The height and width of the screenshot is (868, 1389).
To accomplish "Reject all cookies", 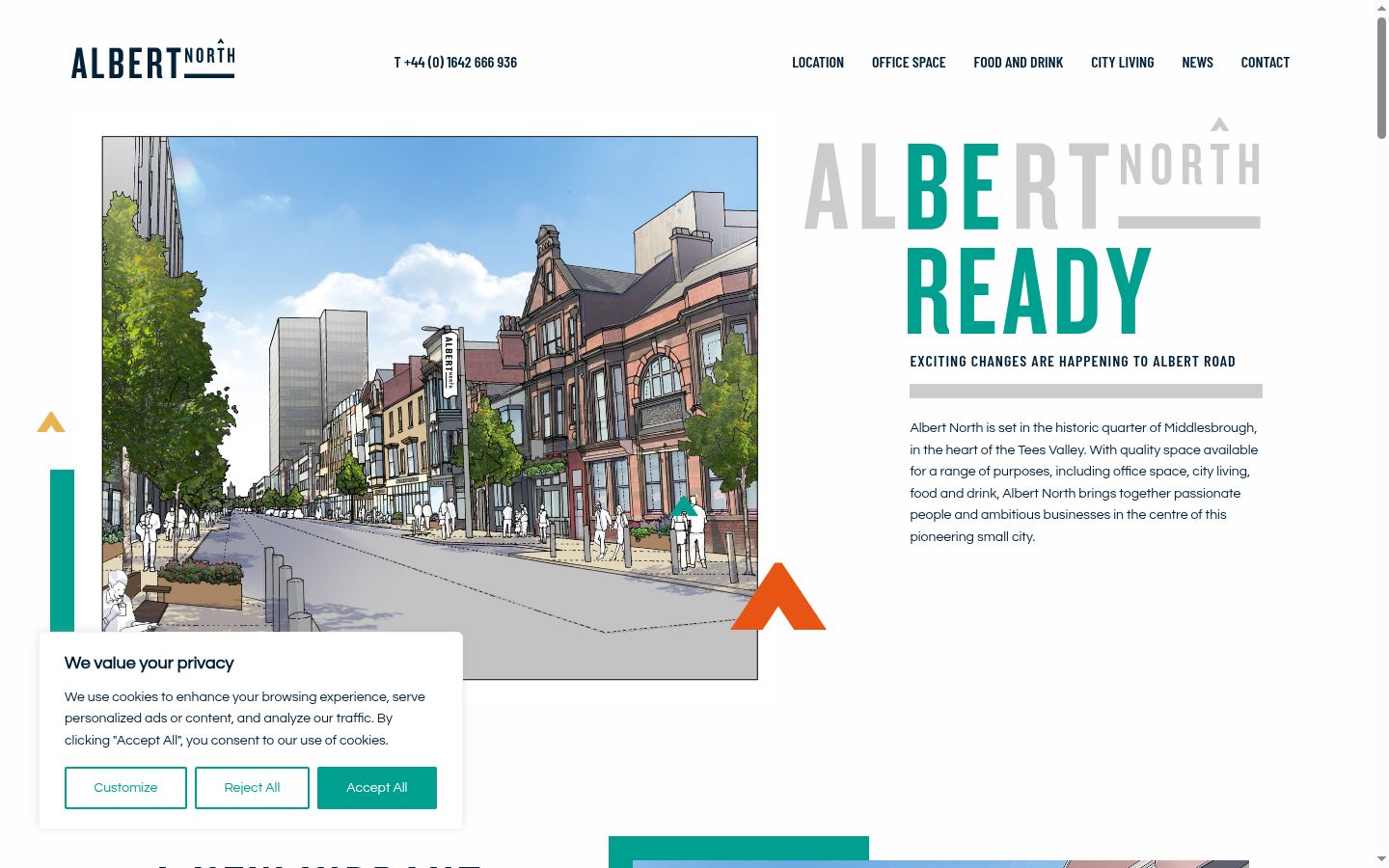I will tap(252, 788).
